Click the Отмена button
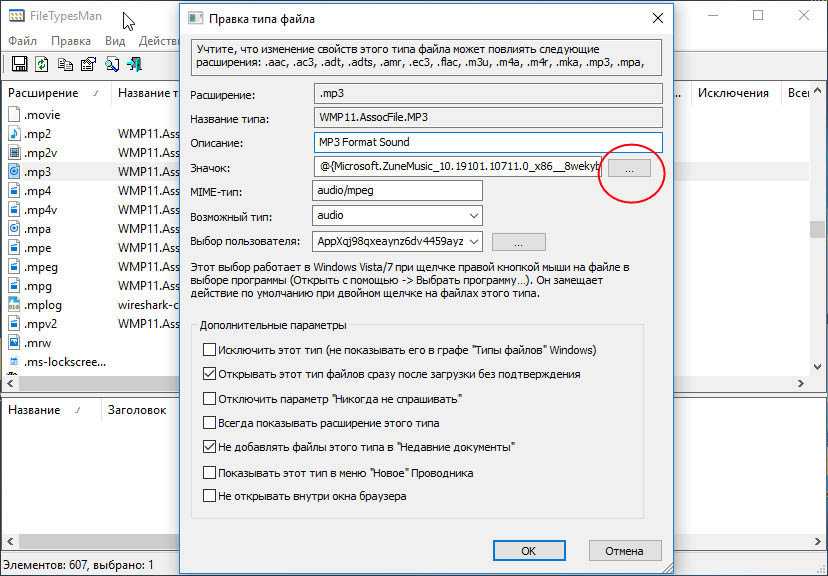Screen dimensions: 828x576 point(624,551)
